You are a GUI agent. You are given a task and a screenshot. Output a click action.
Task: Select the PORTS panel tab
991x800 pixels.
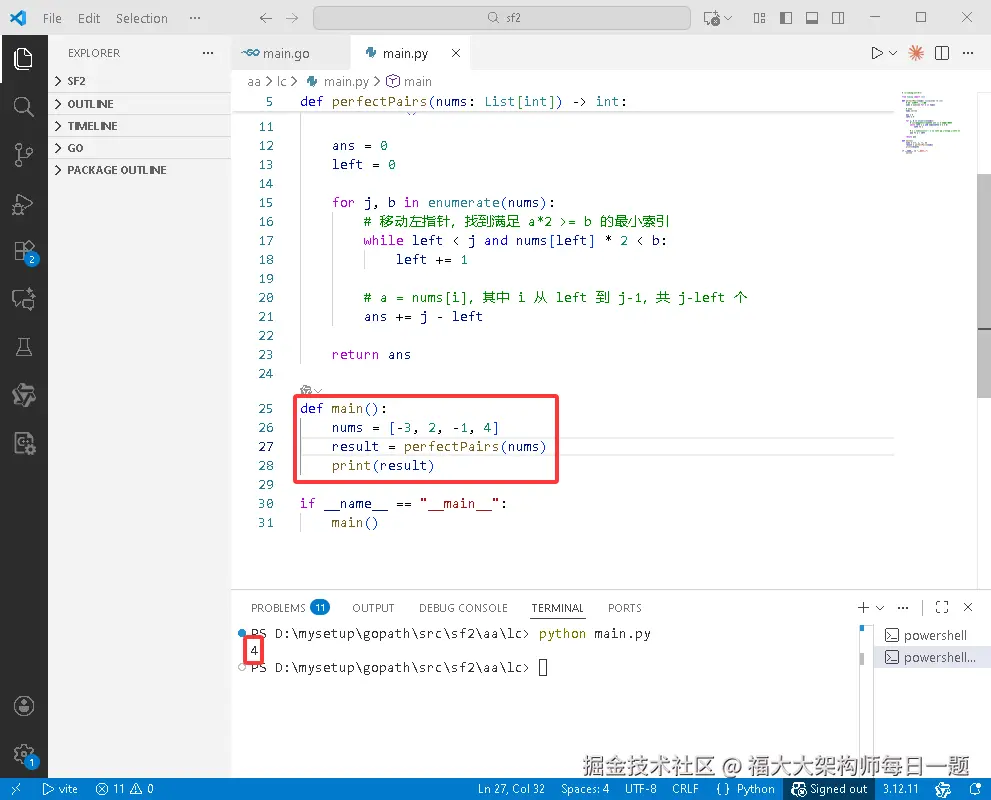point(624,608)
